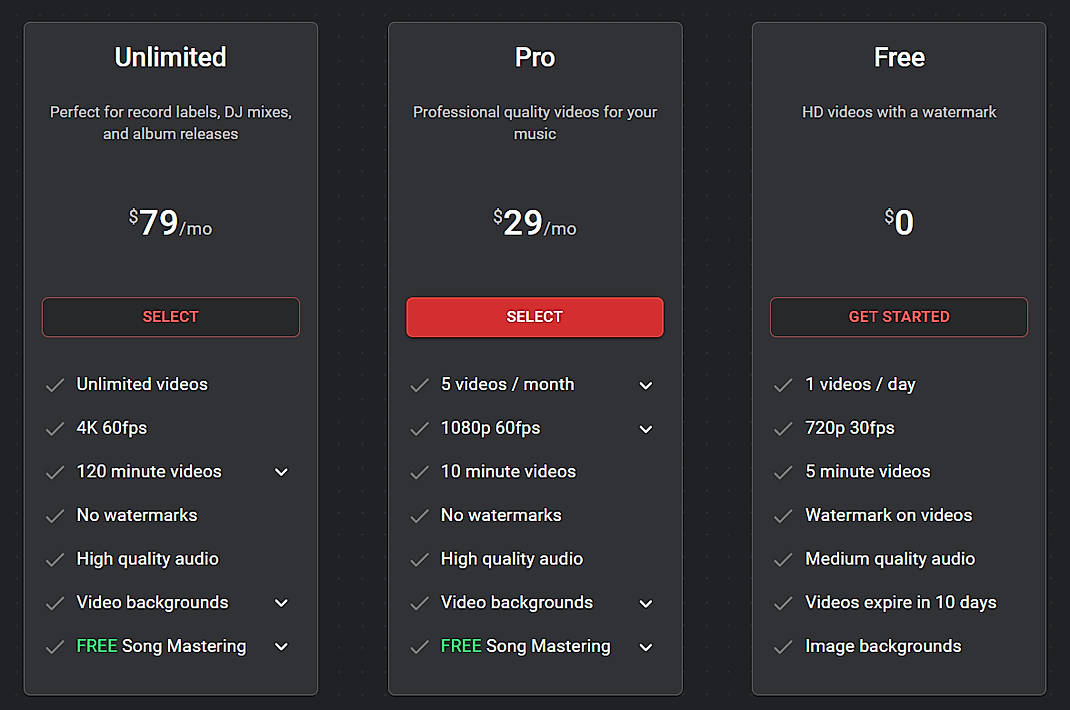Click '720p 30fps' feature text
Screen dimensions: 1070x710
point(850,428)
